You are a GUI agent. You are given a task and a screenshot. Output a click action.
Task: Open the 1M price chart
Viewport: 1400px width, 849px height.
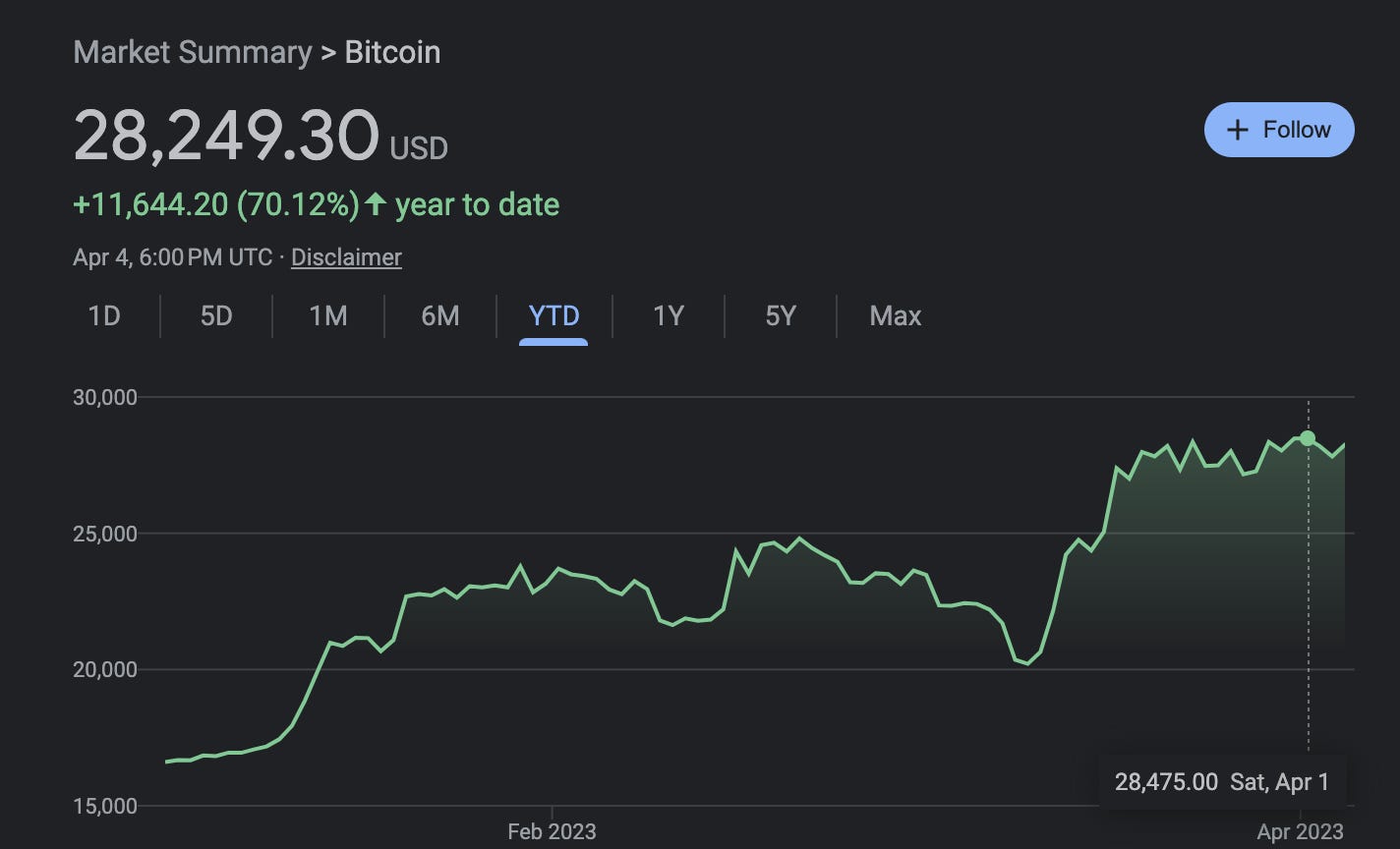[327, 315]
